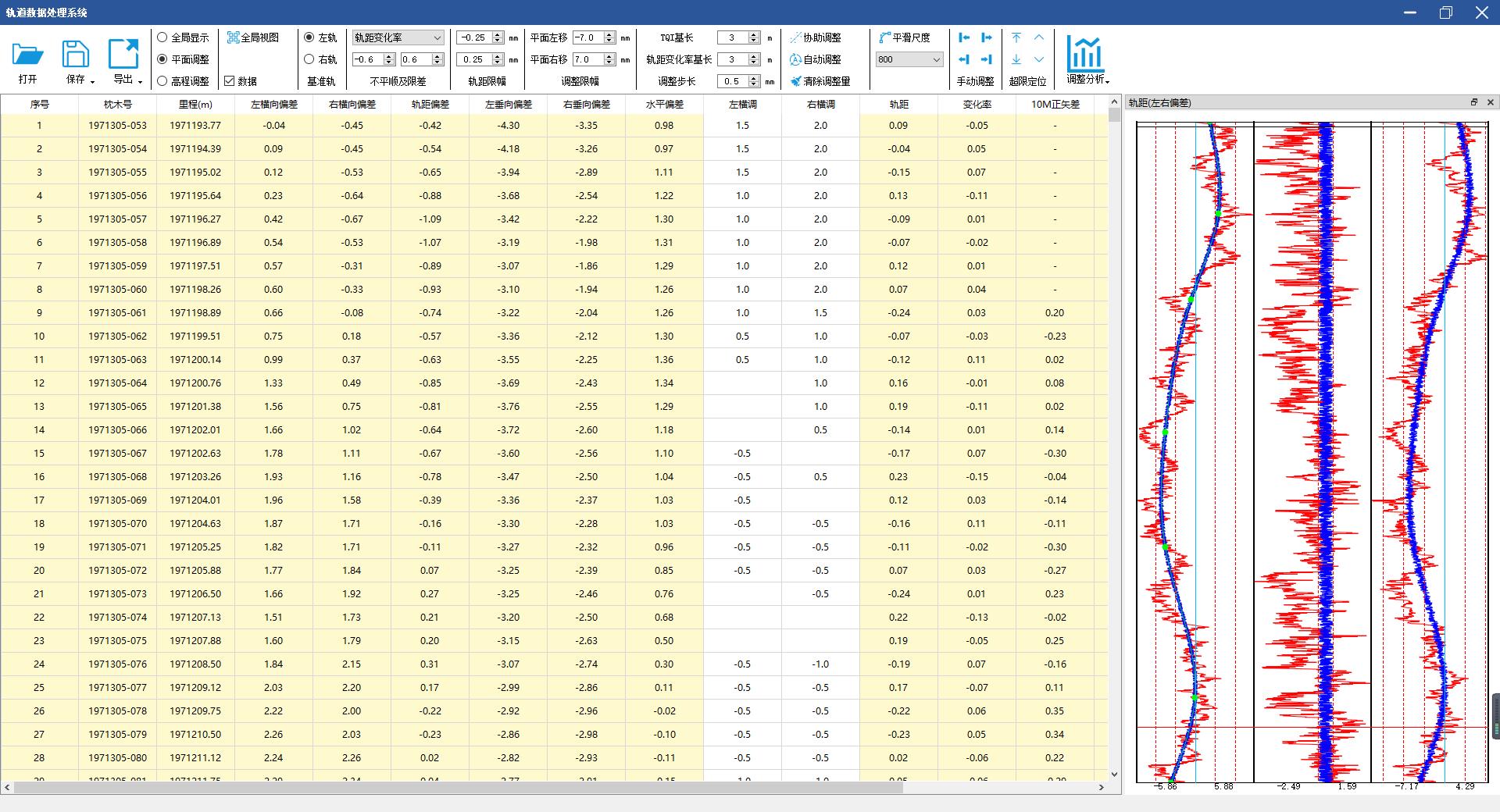Expand the 保存 dropdown arrow
The height and width of the screenshot is (812, 1500).
tap(92, 81)
